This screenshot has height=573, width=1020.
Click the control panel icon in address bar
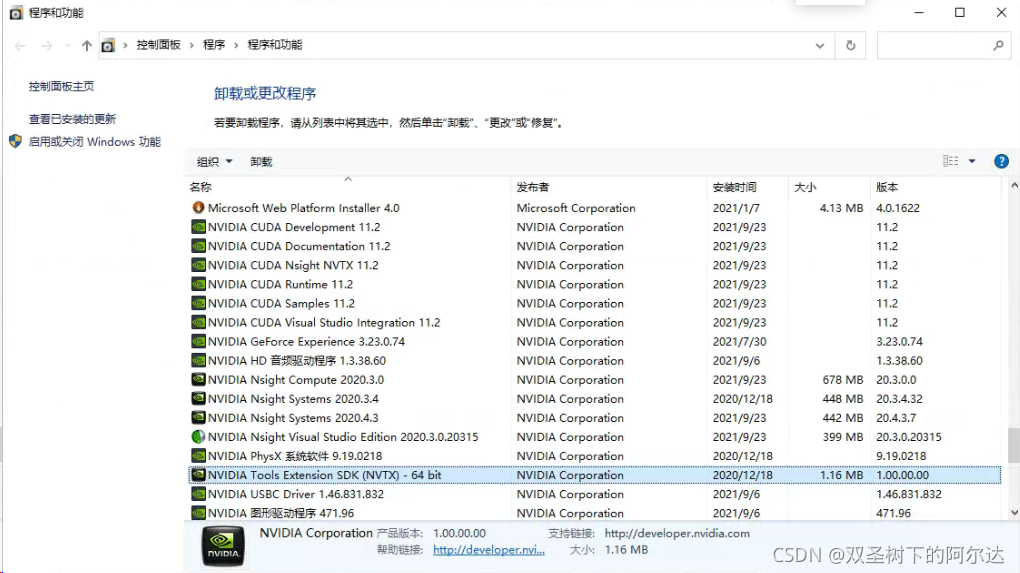tap(108, 46)
